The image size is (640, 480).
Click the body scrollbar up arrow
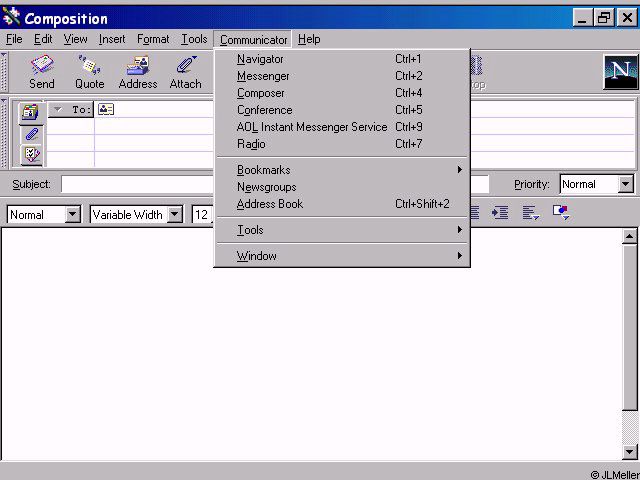[629, 236]
